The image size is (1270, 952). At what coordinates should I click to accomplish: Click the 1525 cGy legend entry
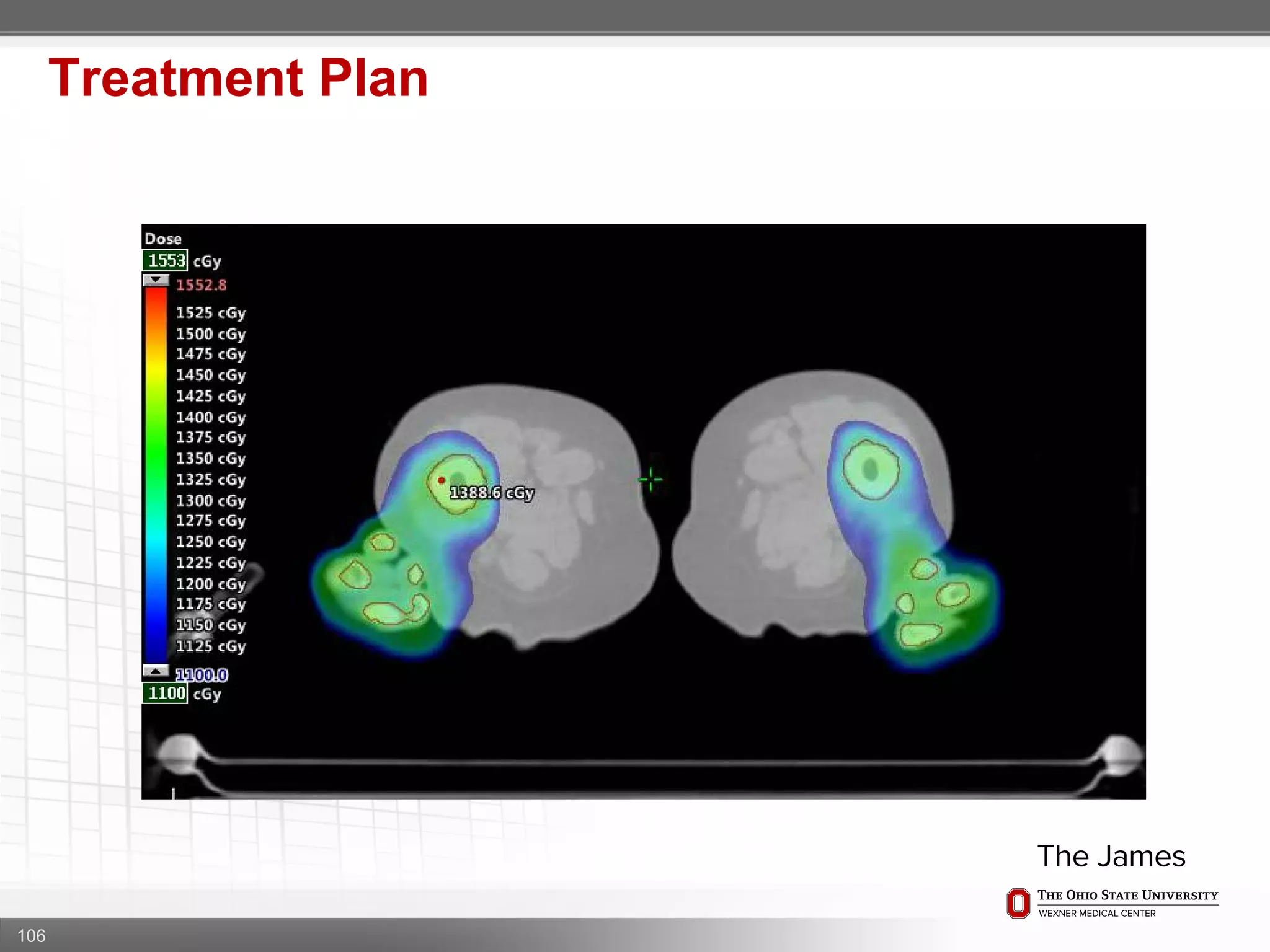211,313
